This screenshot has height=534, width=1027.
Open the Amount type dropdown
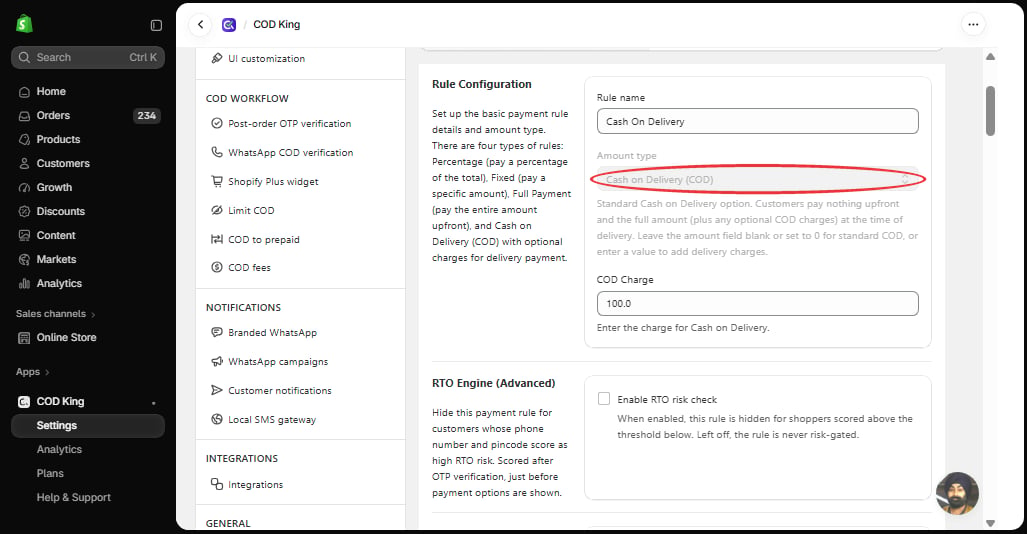point(757,179)
